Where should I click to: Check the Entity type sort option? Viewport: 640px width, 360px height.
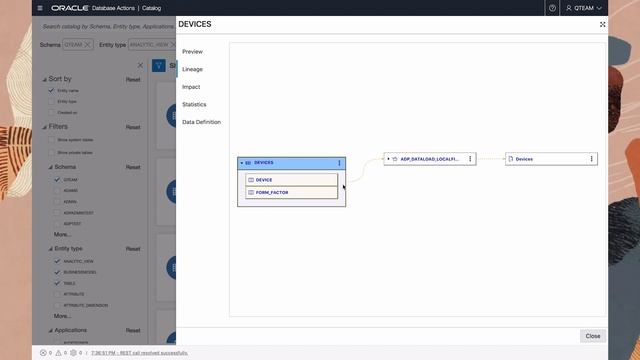[x=51, y=101]
